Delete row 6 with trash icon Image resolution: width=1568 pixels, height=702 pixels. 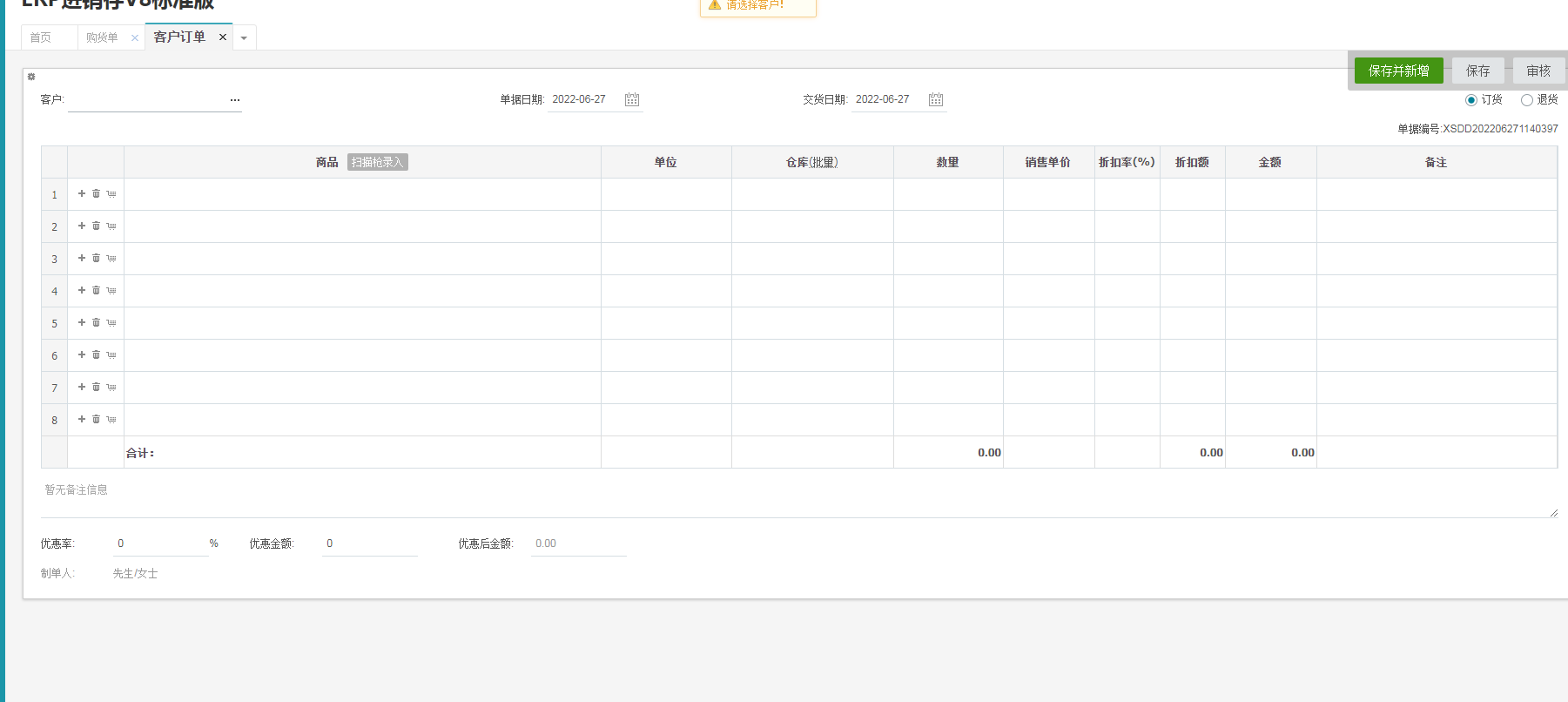click(x=96, y=354)
